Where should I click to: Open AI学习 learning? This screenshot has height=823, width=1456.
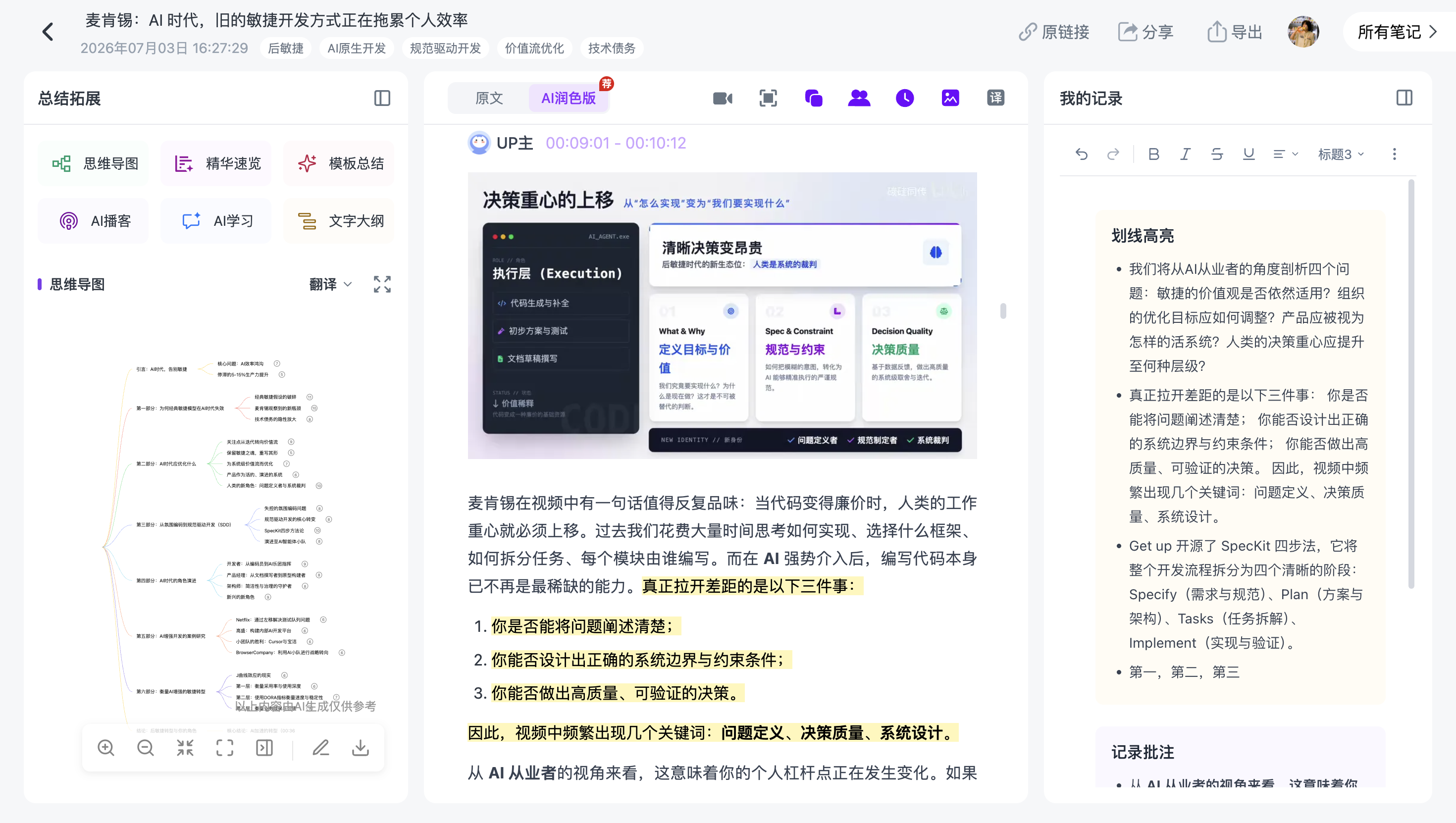click(x=216, y=221)
